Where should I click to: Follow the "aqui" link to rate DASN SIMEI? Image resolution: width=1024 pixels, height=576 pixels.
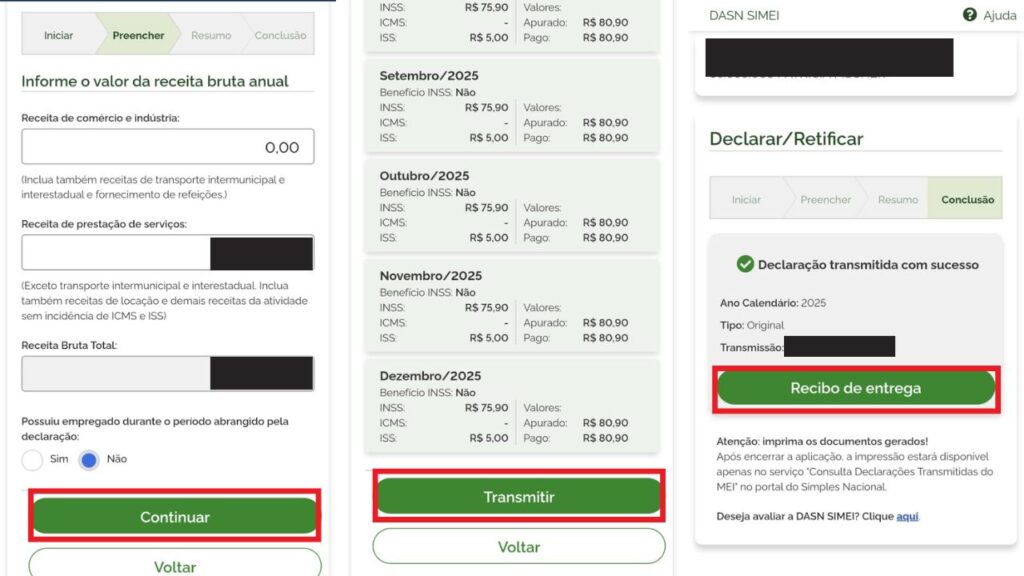906,516
